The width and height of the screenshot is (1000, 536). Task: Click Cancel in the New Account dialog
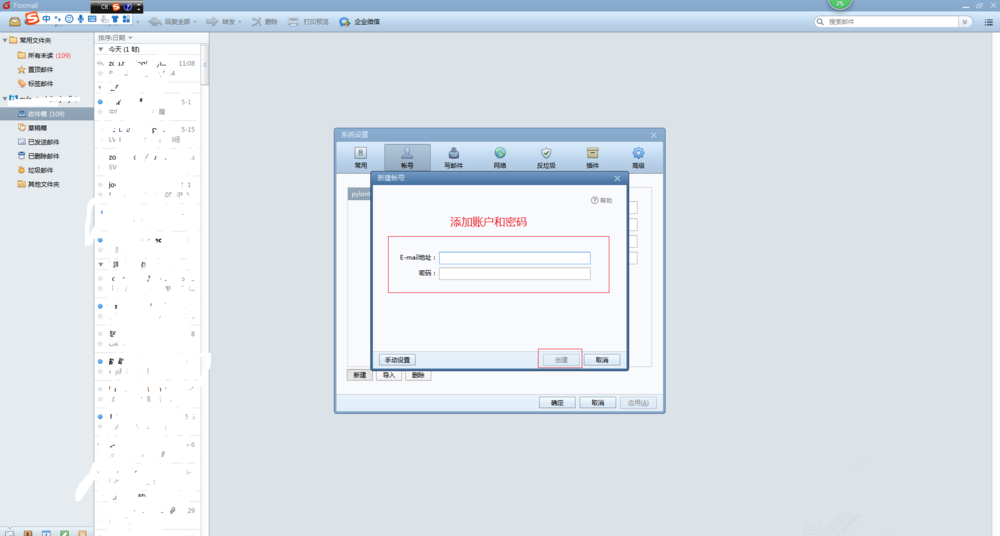pyautogui.click(x=602, y=360)
